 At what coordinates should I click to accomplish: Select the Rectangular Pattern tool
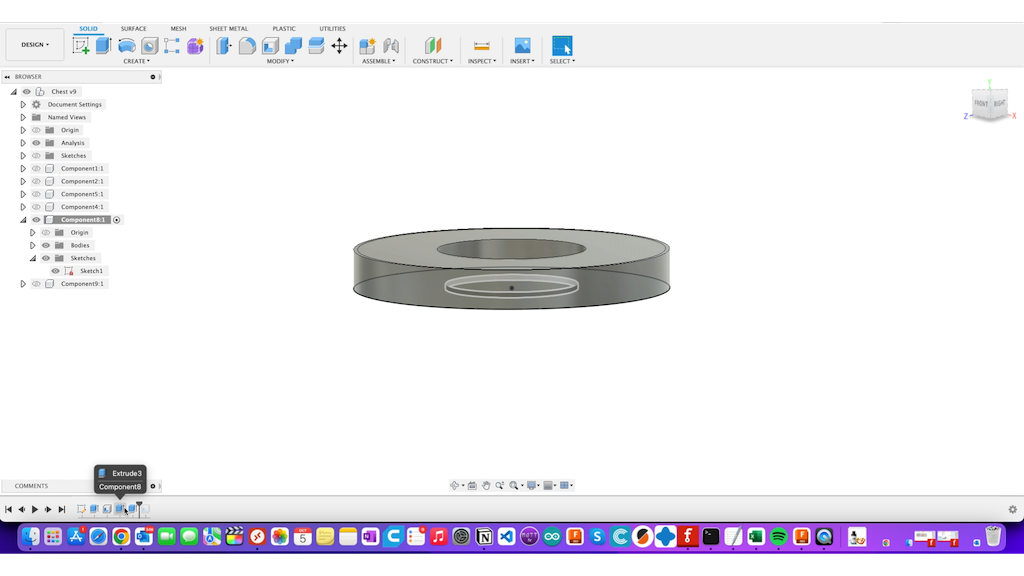coord(172,46)
